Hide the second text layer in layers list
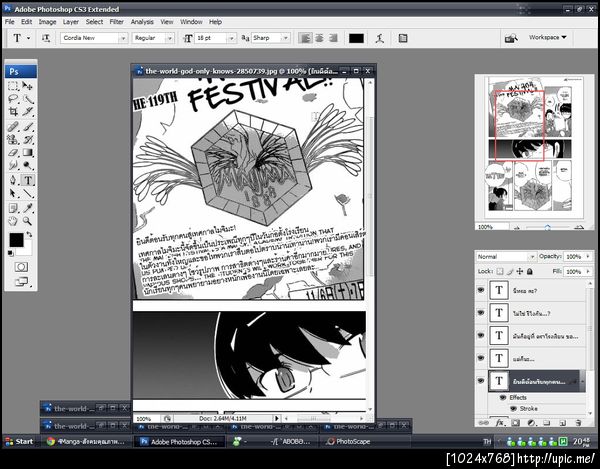Viewport: 600px width, 469px height. click(481, 313)
